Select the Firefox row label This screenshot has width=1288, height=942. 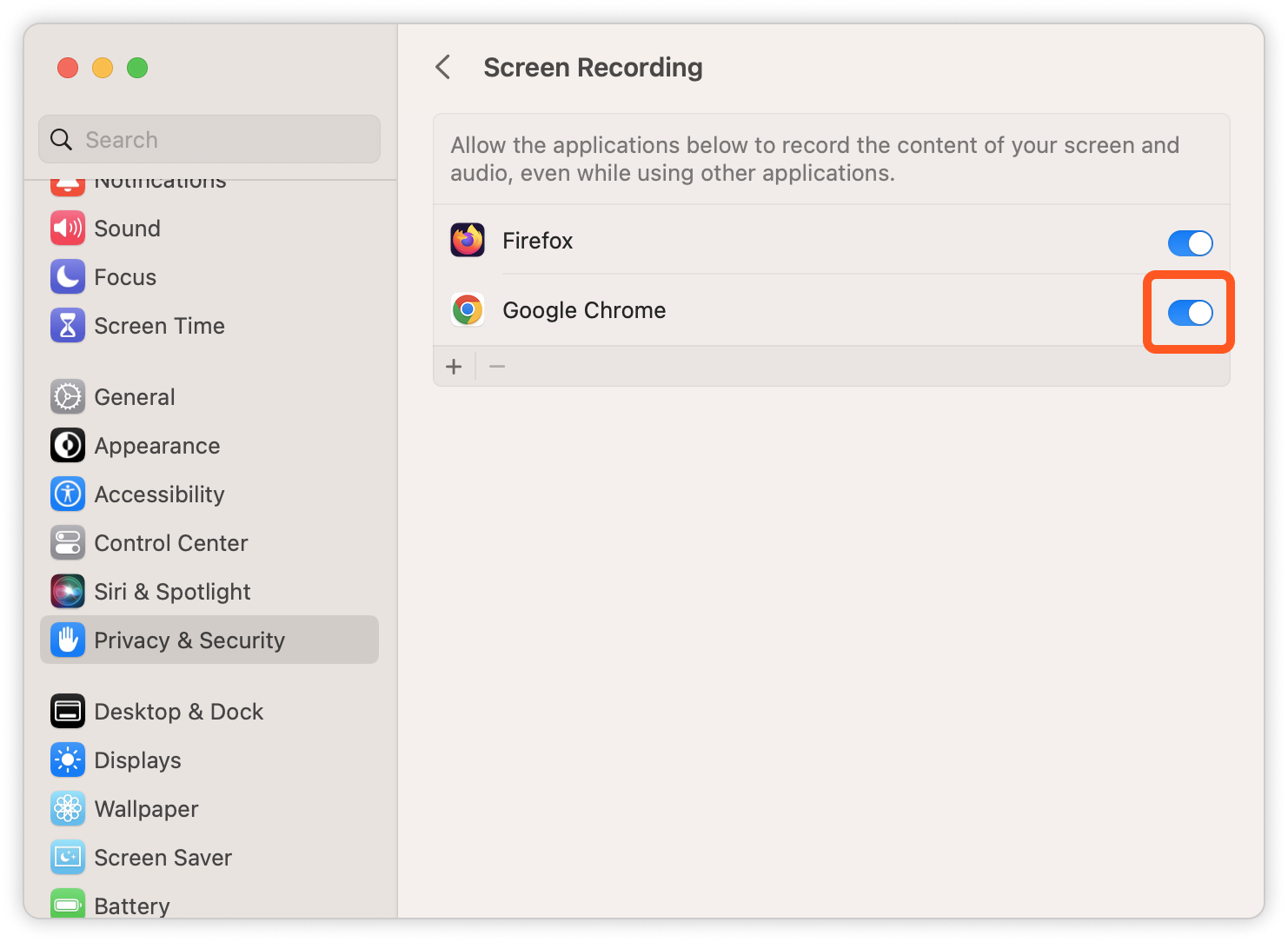point(538,241)
